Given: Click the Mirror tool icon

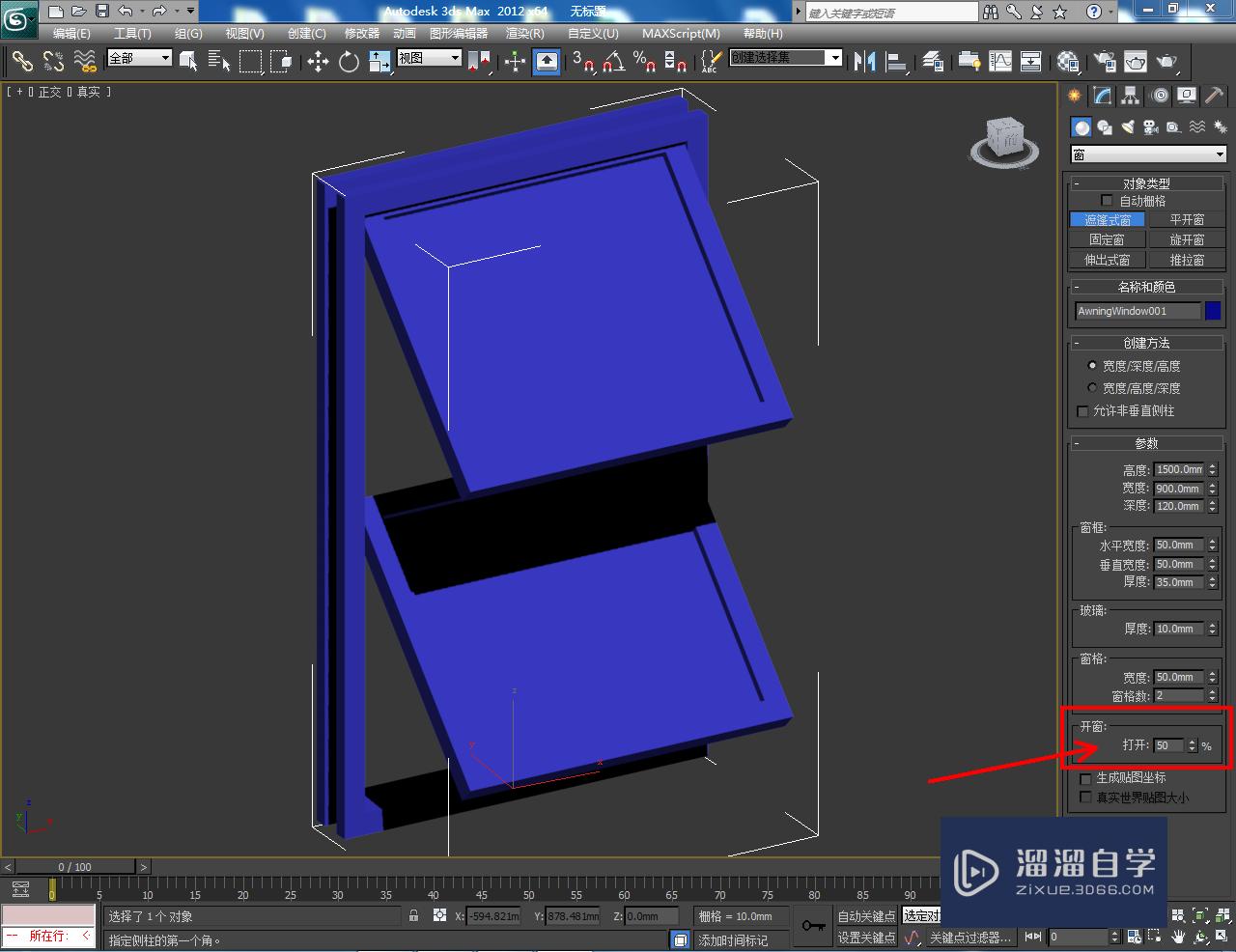Looking at the screenshot, I should [x=864, y=62].
